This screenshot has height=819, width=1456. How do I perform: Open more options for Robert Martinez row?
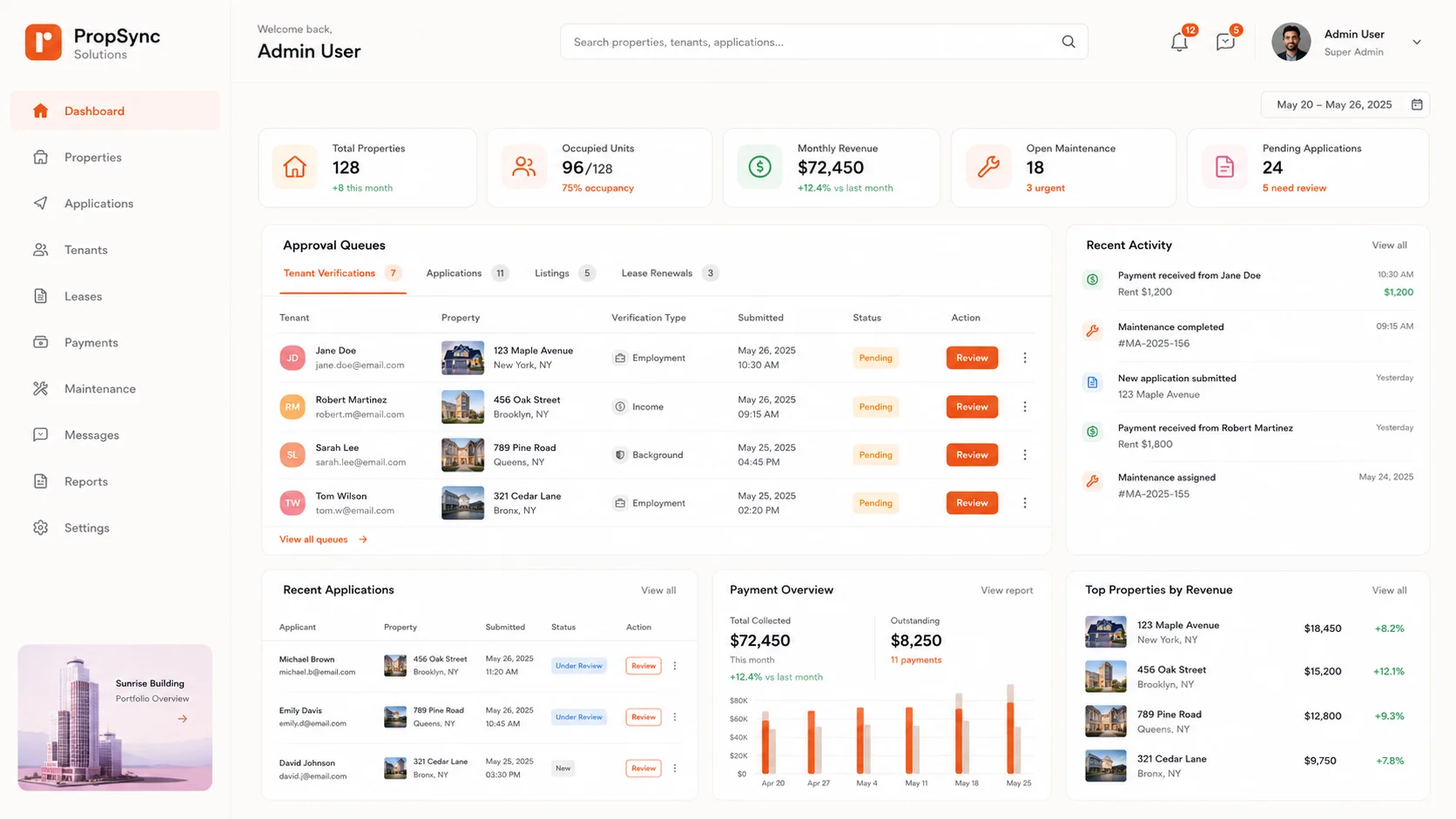click(1025, 406)
